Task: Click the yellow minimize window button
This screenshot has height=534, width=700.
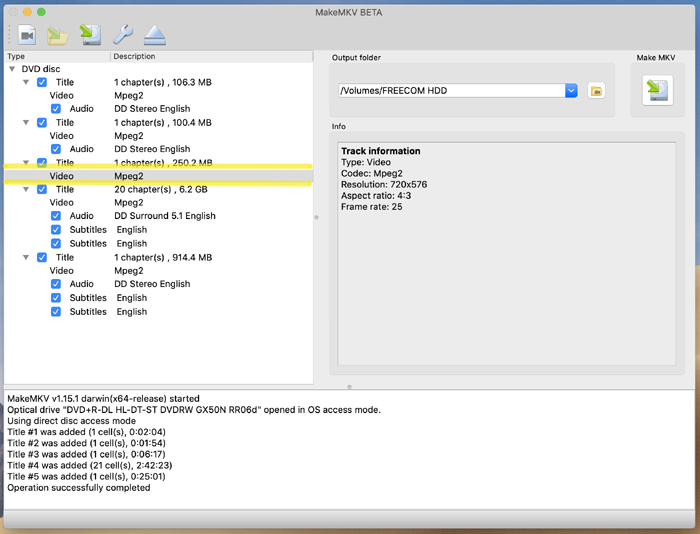Action: click(27, 12)
